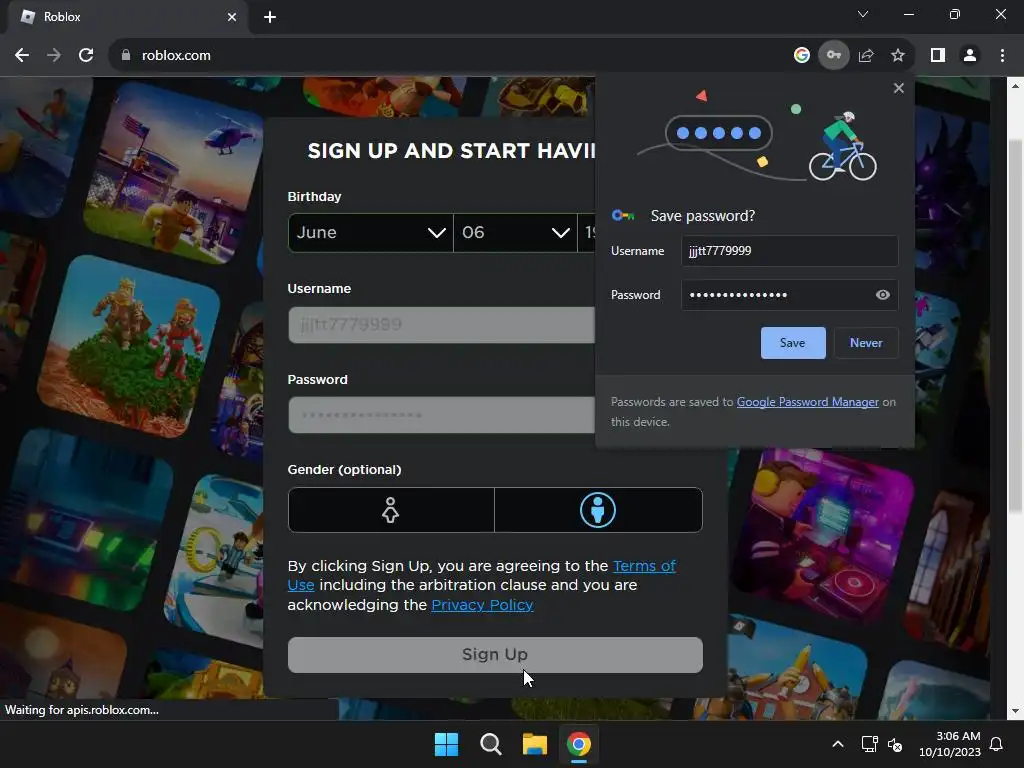
Task: Open the clock showing 3:06 AM
Action: tap(950, 744)
